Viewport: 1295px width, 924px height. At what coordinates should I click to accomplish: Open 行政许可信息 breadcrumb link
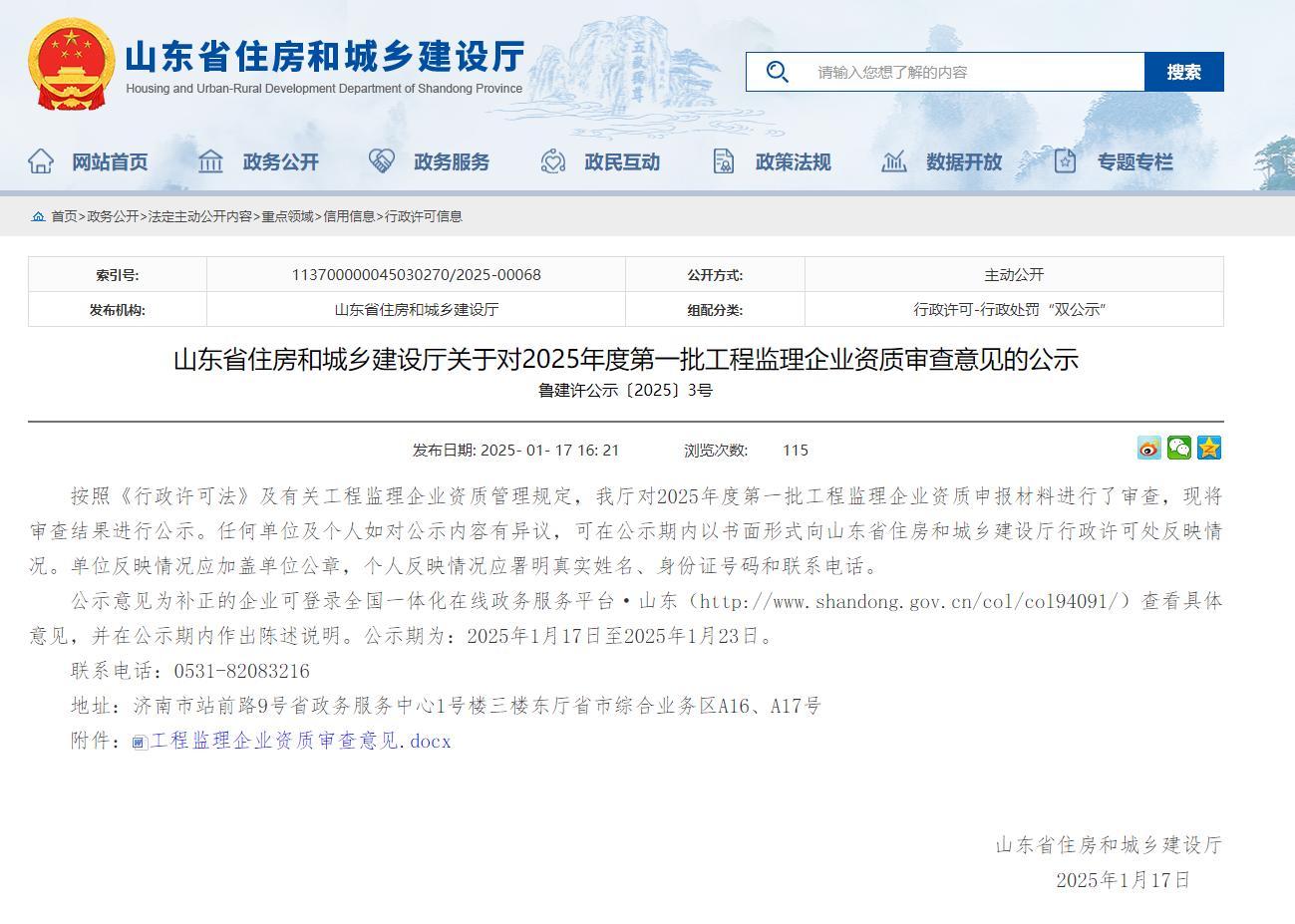click(424, 216)
